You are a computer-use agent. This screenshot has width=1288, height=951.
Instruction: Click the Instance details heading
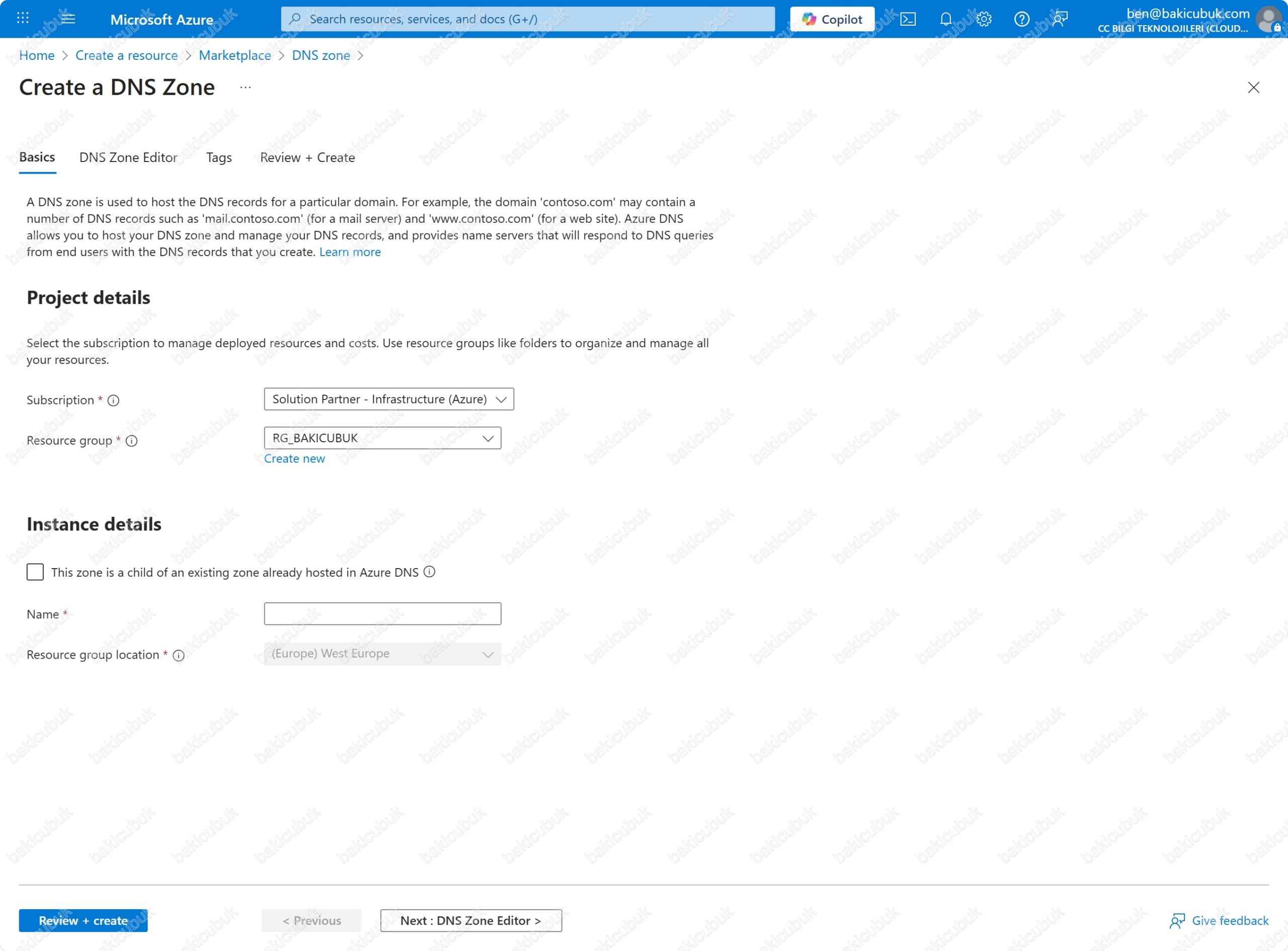click(x=94, y=524)
